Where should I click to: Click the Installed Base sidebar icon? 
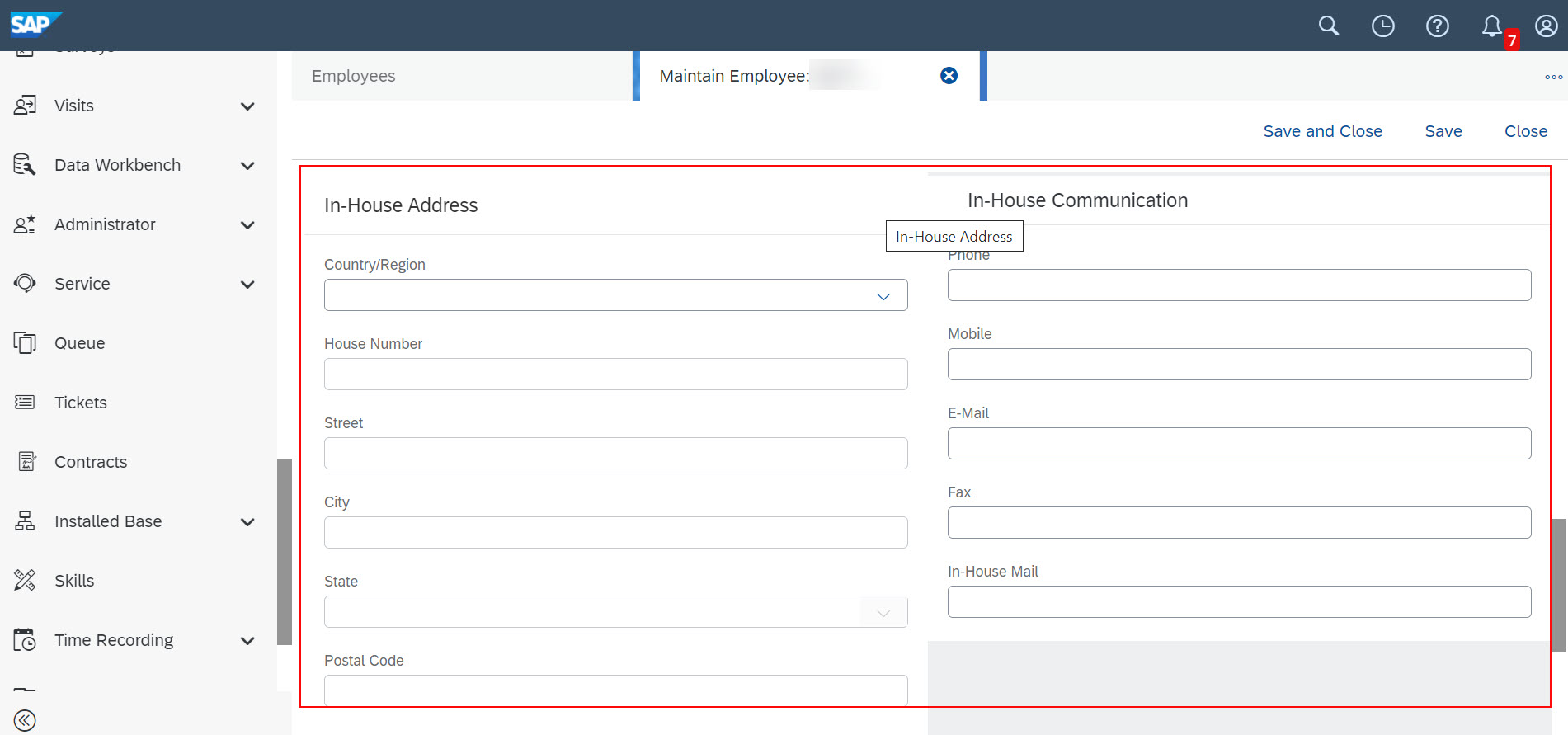25,521
